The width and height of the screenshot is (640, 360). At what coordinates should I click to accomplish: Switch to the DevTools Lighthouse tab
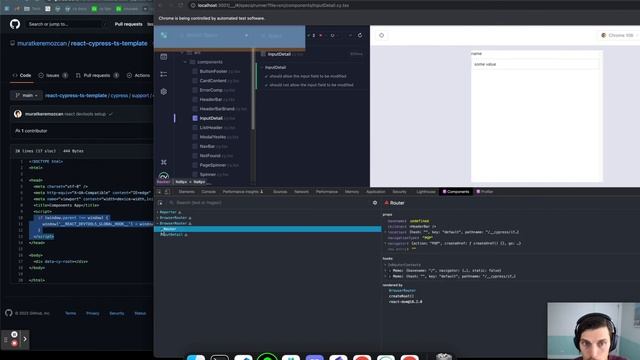coord(426,192)
